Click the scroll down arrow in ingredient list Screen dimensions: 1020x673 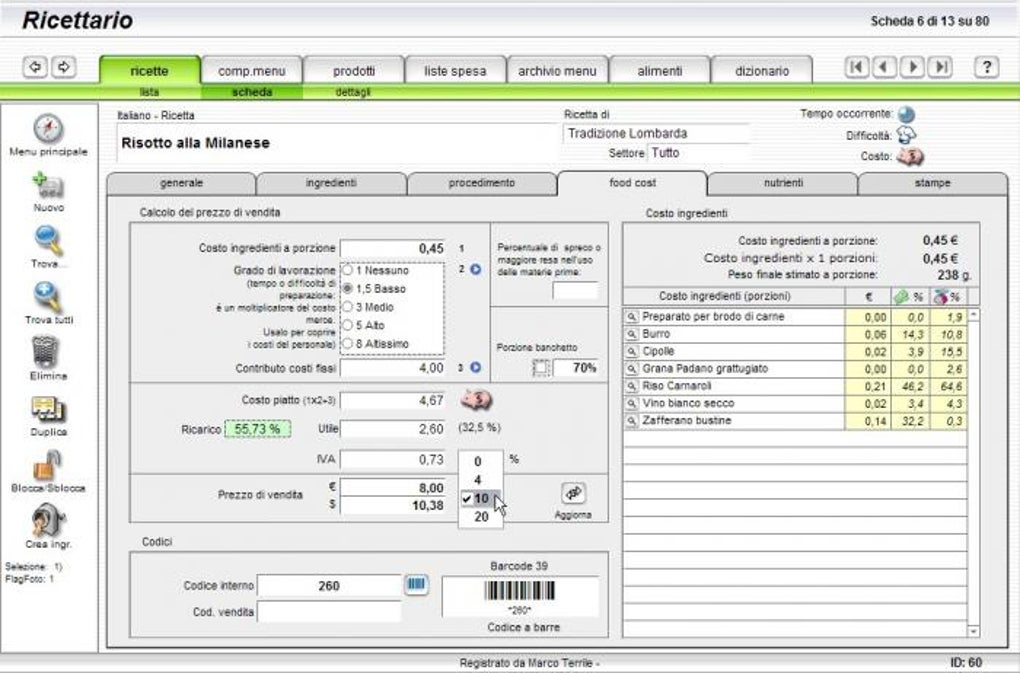click(973, 631)
